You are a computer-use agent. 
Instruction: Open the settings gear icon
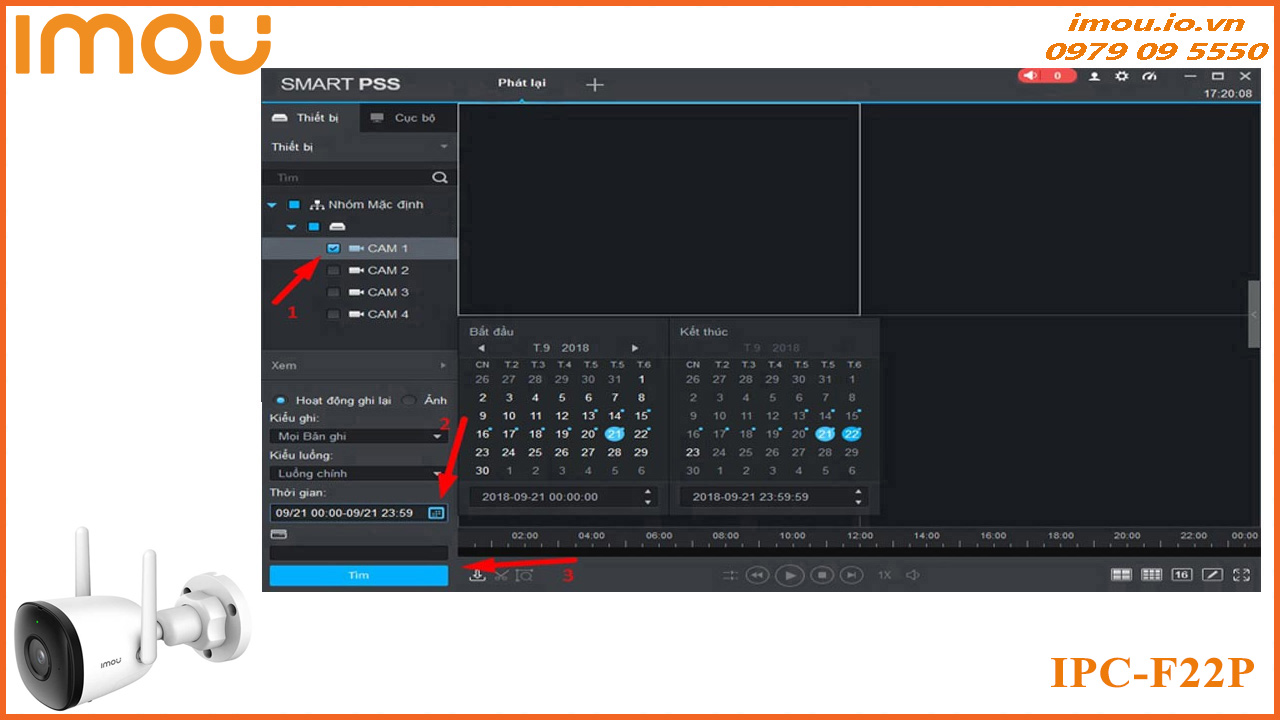pyautogui.click(x=1121, y=76)
